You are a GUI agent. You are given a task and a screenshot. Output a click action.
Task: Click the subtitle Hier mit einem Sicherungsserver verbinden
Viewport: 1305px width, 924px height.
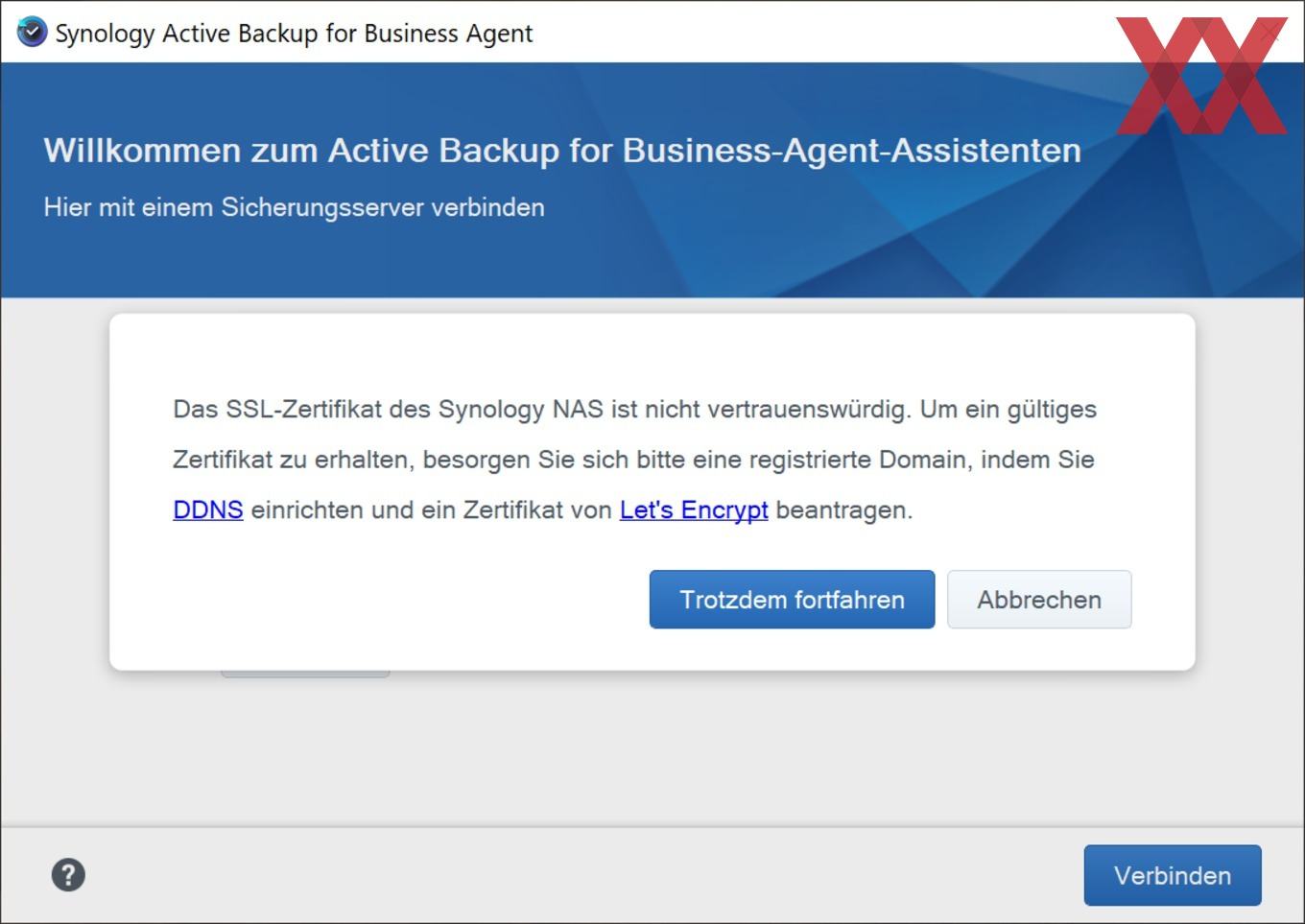[x=294, y=207]
